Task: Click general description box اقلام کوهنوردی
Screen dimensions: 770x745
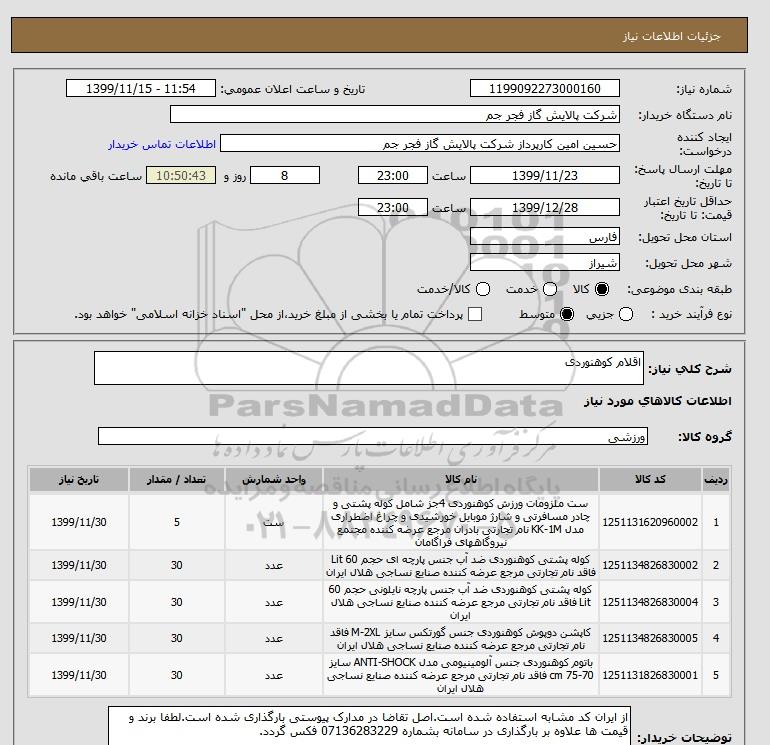Action: [369, 368]
